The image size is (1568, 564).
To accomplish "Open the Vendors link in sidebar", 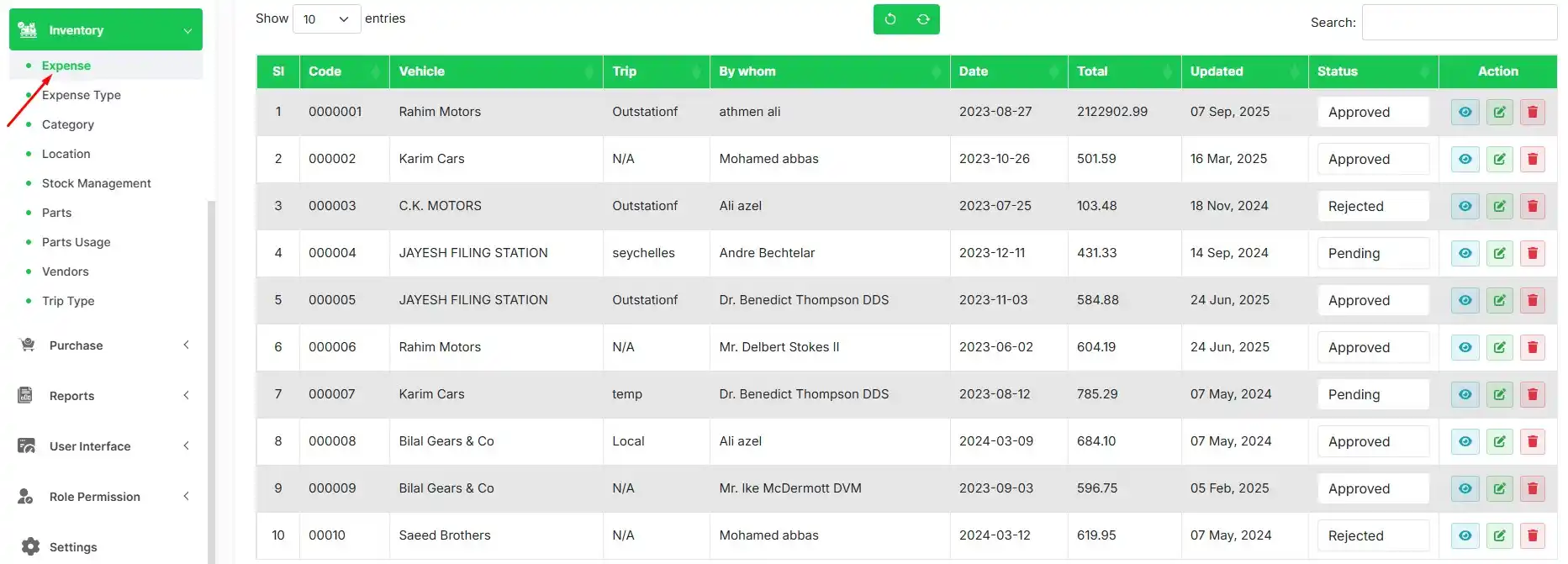I will 66,271.
